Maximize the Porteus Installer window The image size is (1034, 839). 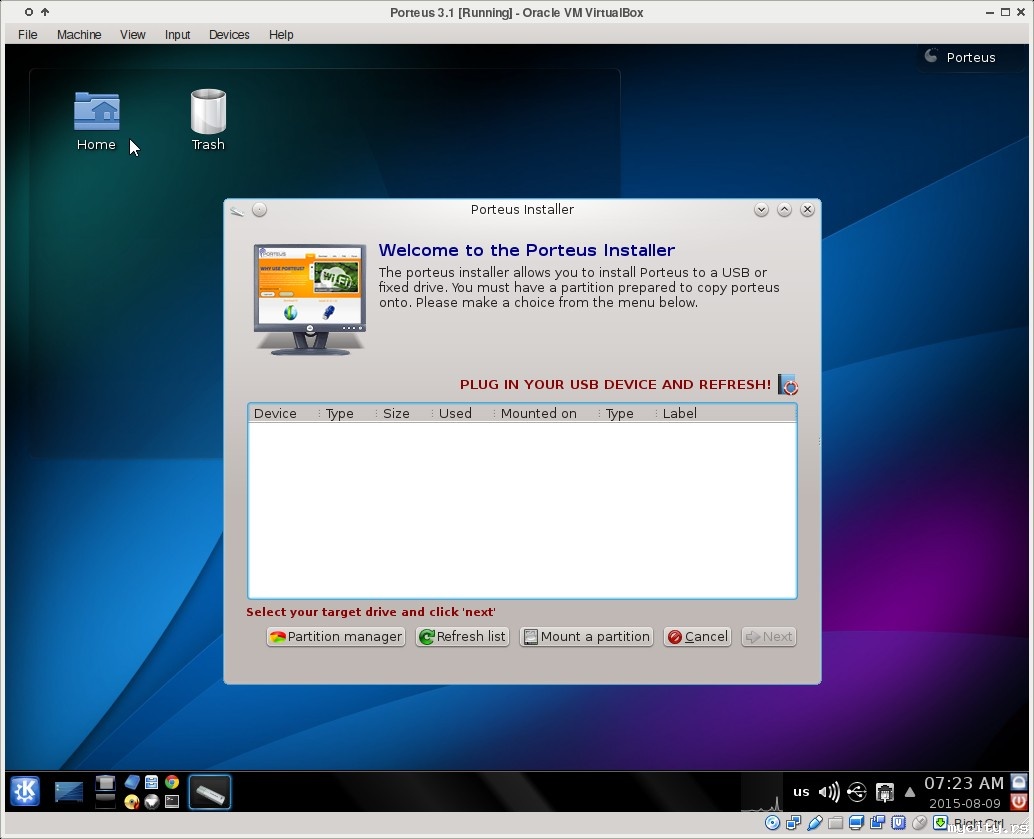coord(784,210)
